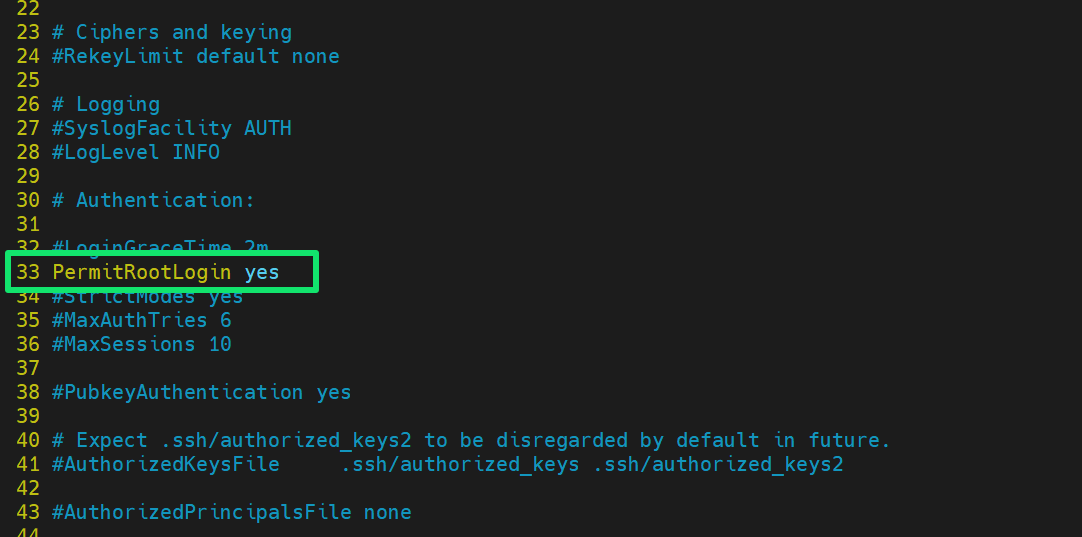Select the #SyslogFacility AUTH line
Screen dimensions: 1082x537
point(171,128)
